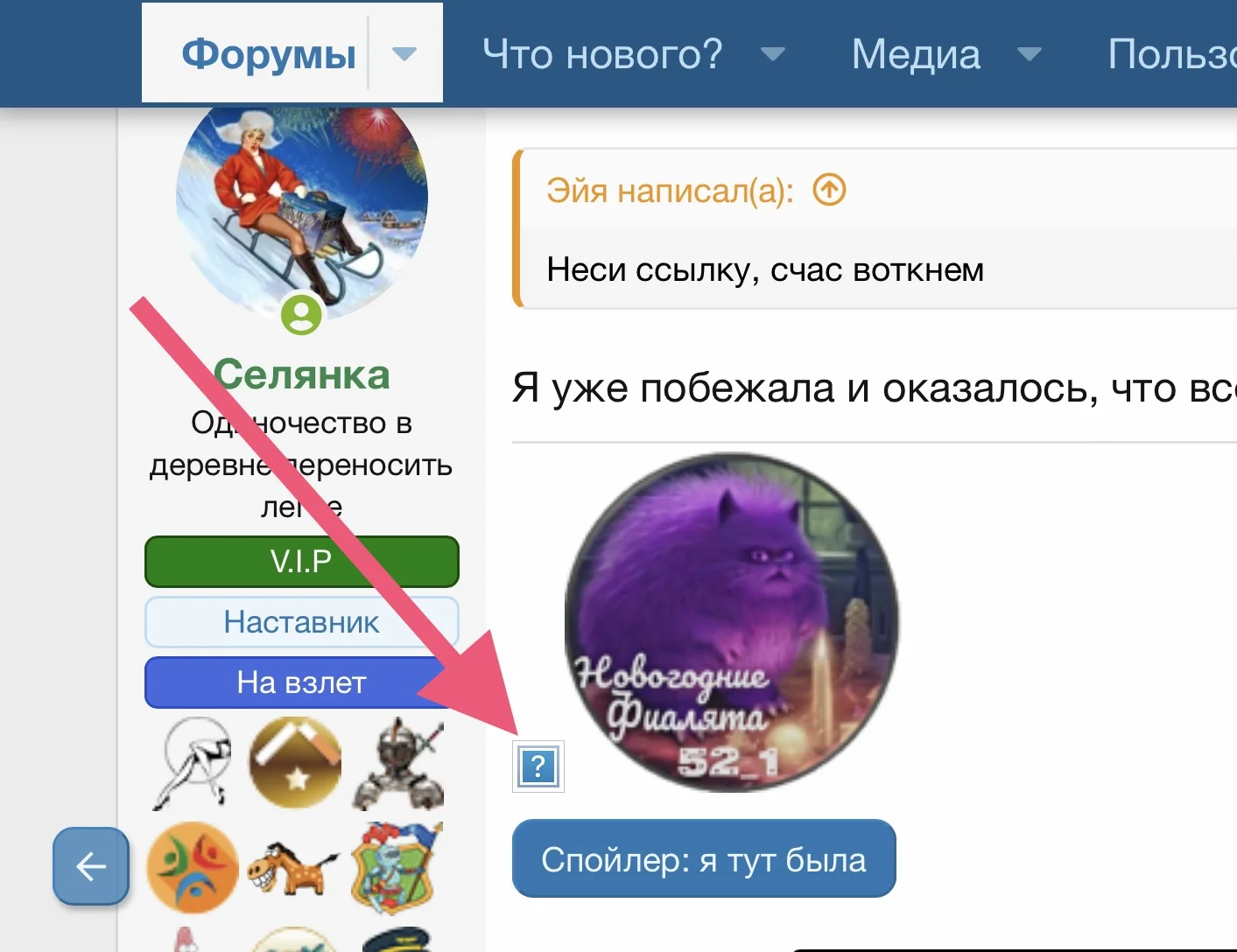This screenshot has width=1237, height=952.
Task: Click the blue back arrow button
Action: pos(91,866)
